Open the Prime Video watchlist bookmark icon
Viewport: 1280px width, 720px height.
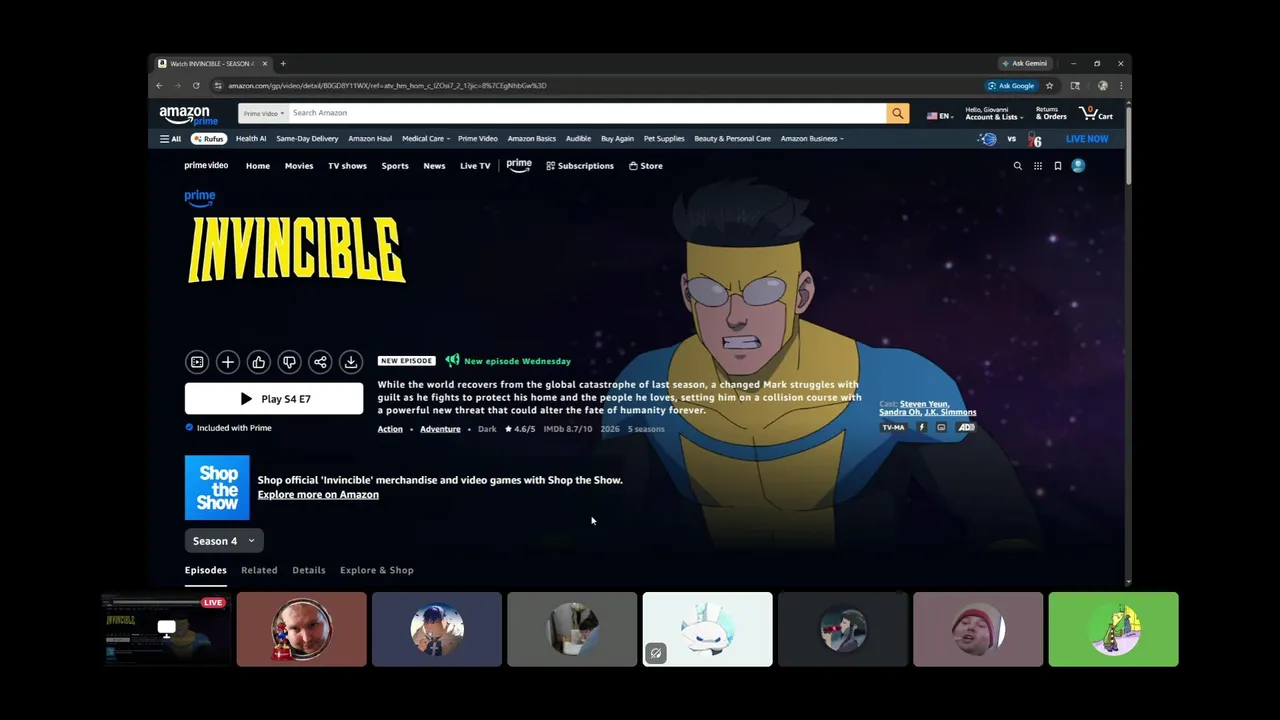click(x=1058, y=166)
